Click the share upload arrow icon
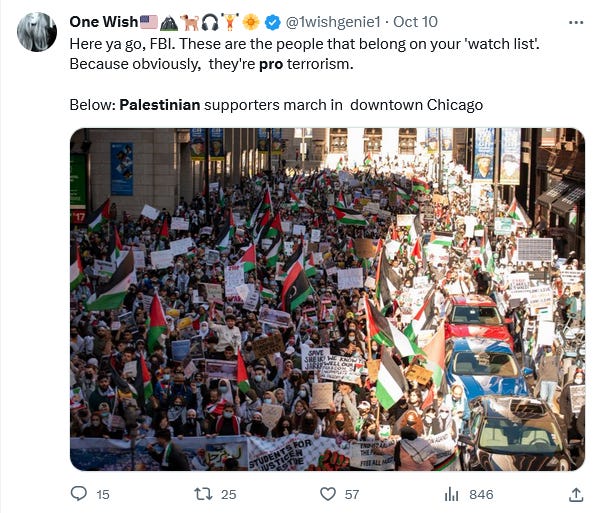 [576, 494]
